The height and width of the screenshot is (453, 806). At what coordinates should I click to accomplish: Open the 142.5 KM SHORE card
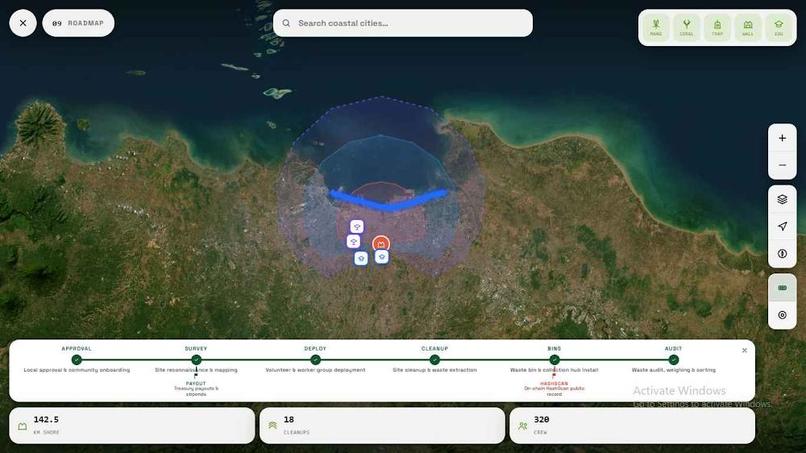(132, 426)
